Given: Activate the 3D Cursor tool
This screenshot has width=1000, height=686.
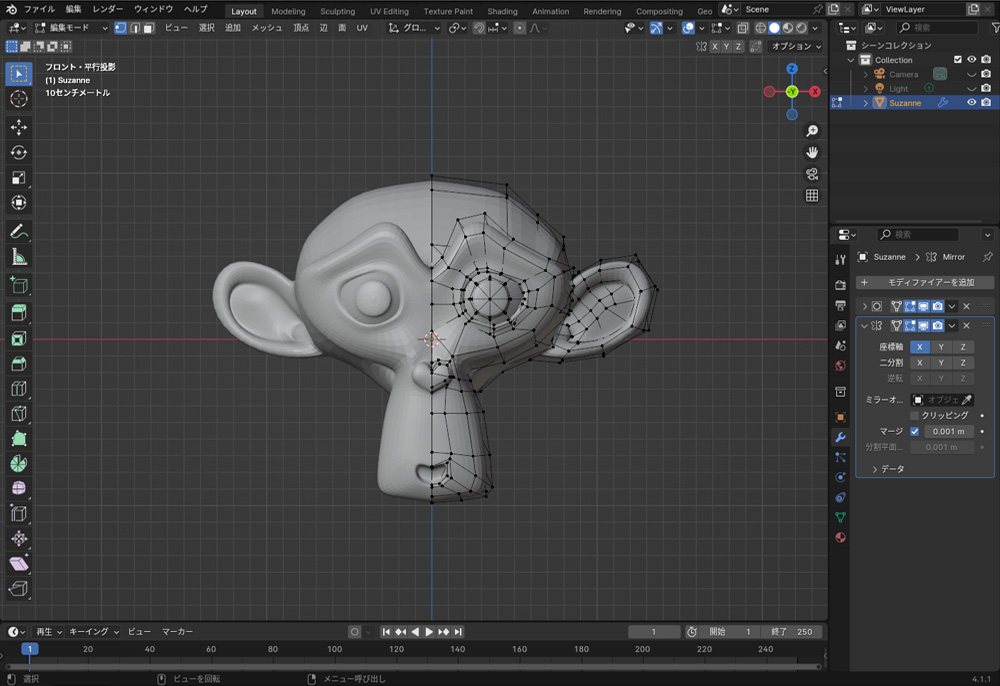Looking at the screenshot, I should 18,99.
